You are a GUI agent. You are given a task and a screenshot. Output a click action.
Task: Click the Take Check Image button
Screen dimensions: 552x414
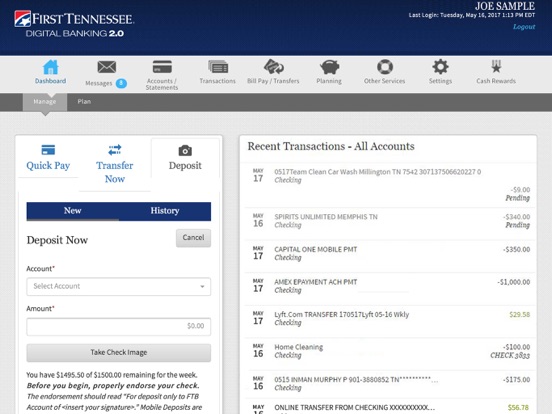point(119,353)
